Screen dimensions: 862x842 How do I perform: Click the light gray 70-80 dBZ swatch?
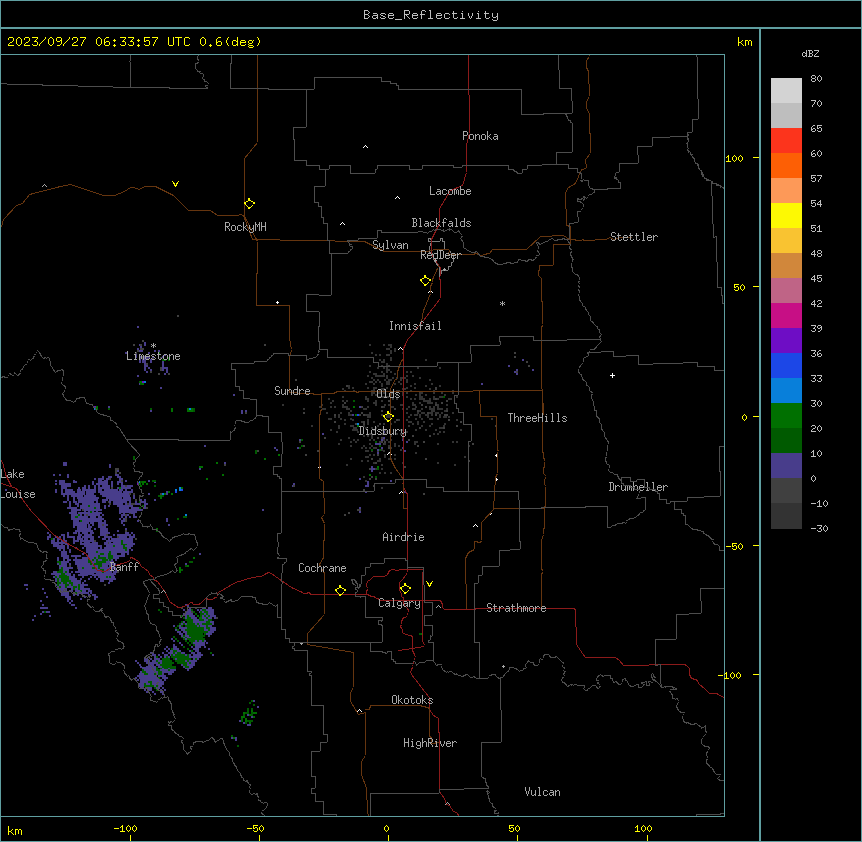(x=786, y=91)
